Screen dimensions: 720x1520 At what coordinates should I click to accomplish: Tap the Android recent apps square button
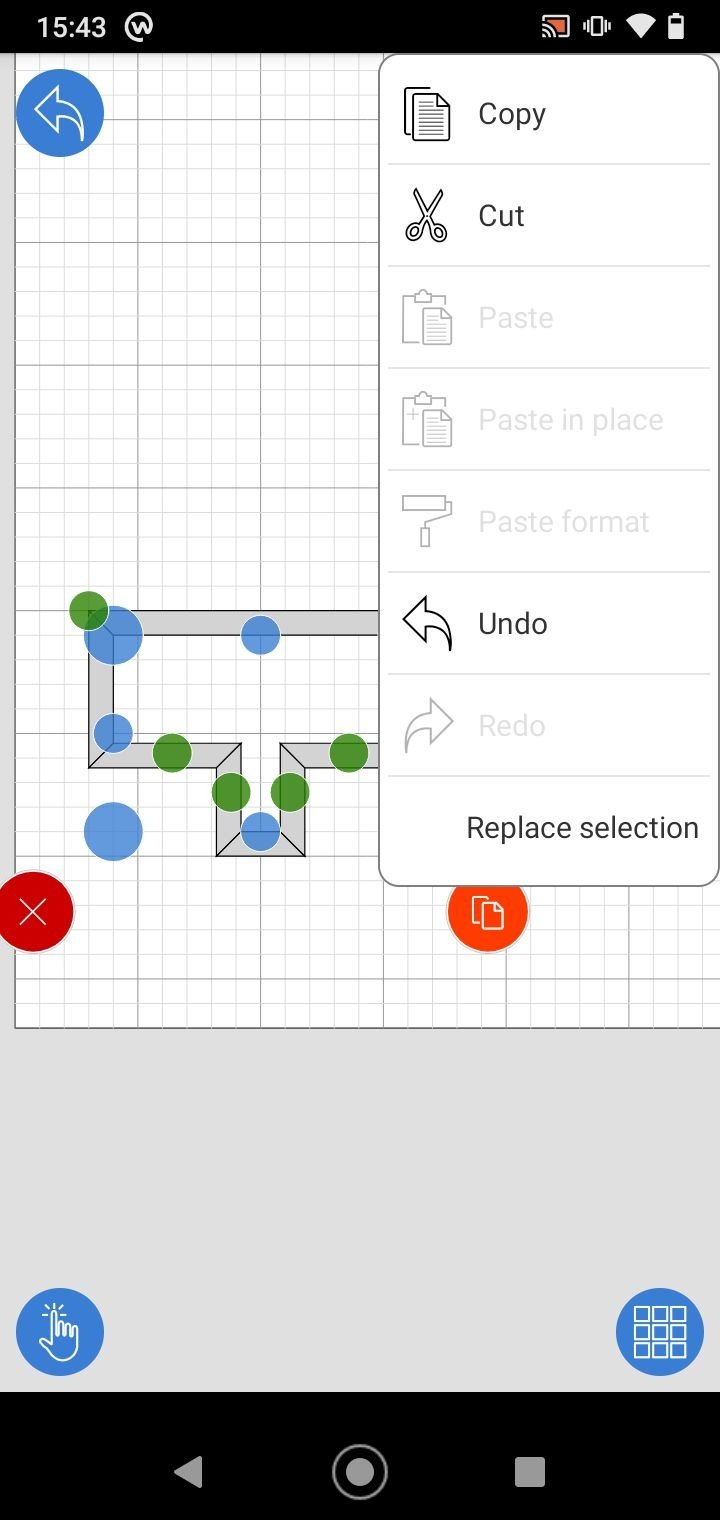pos(530,1472)
